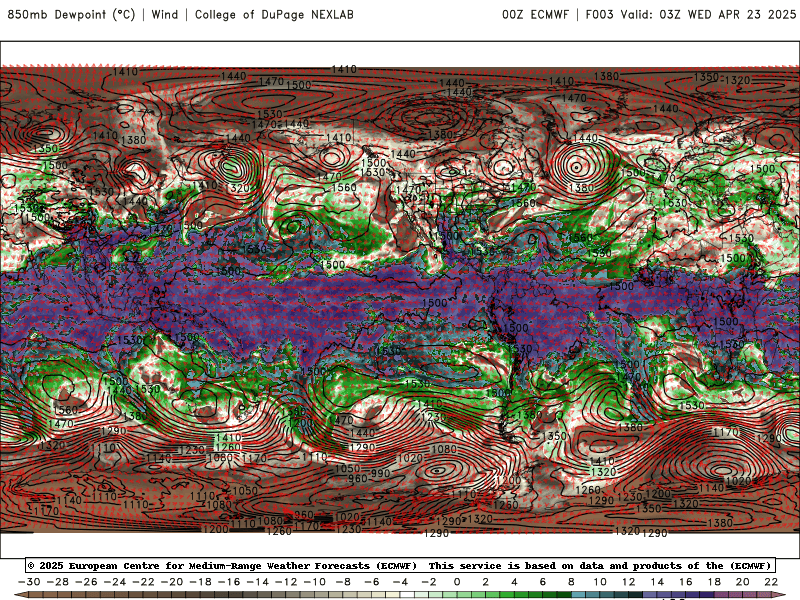Click the '850mb Dewpoint (°C)' title text
The height and width of the screenshot is (600, 800).
pyautogui.click(x=71, y=15)
